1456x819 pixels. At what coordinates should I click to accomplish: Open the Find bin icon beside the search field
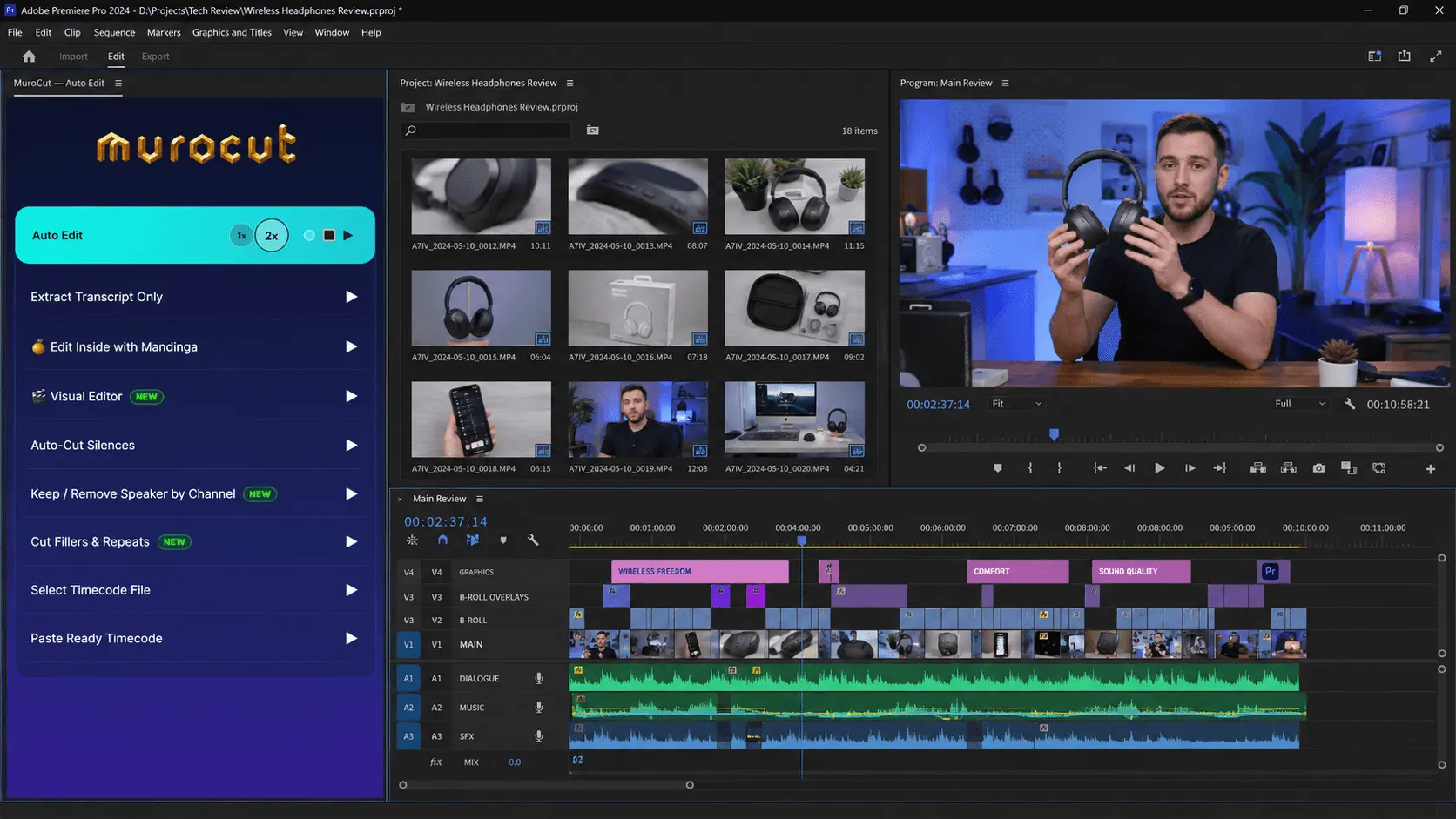coord(593,131)
